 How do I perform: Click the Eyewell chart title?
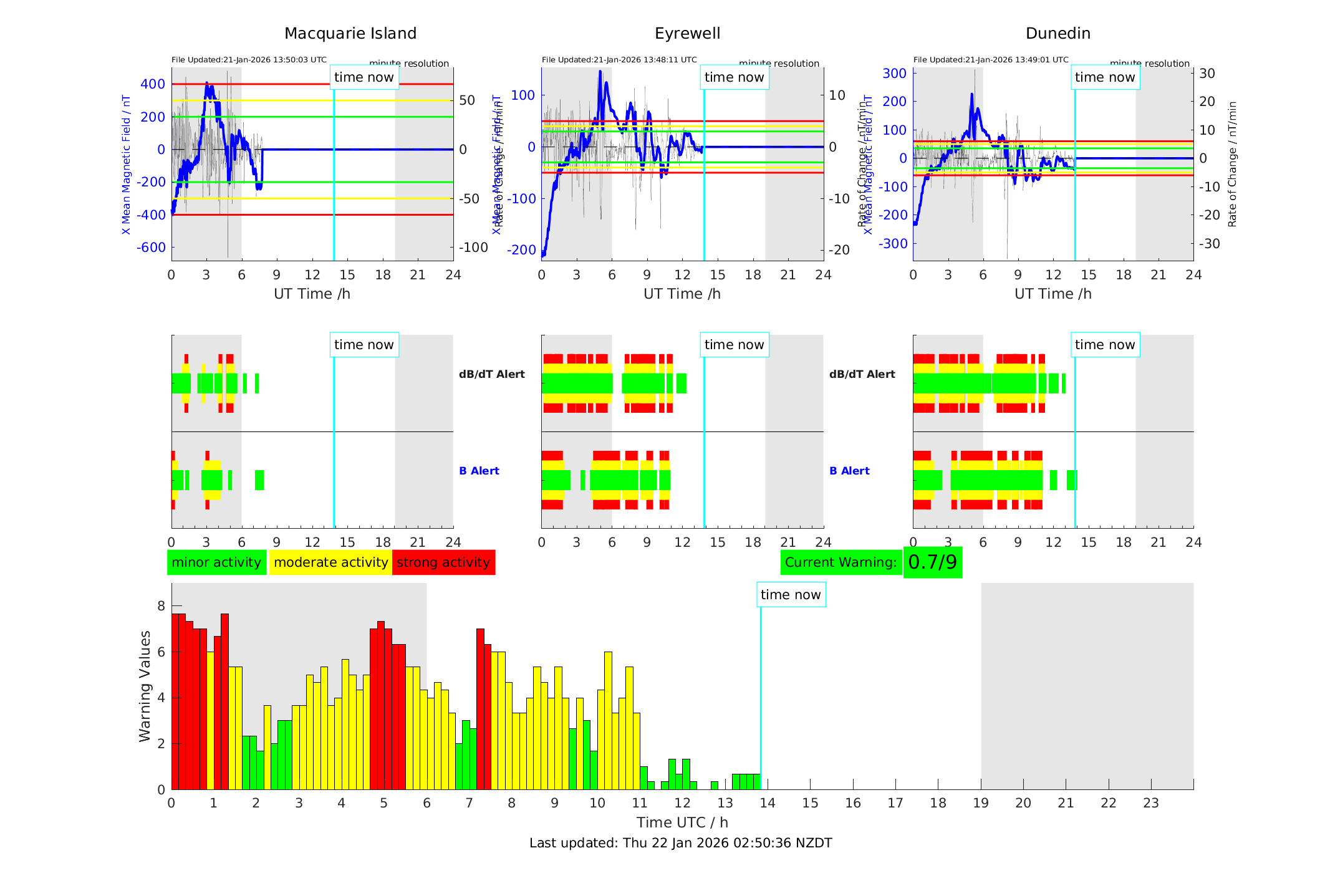[687, 34]
